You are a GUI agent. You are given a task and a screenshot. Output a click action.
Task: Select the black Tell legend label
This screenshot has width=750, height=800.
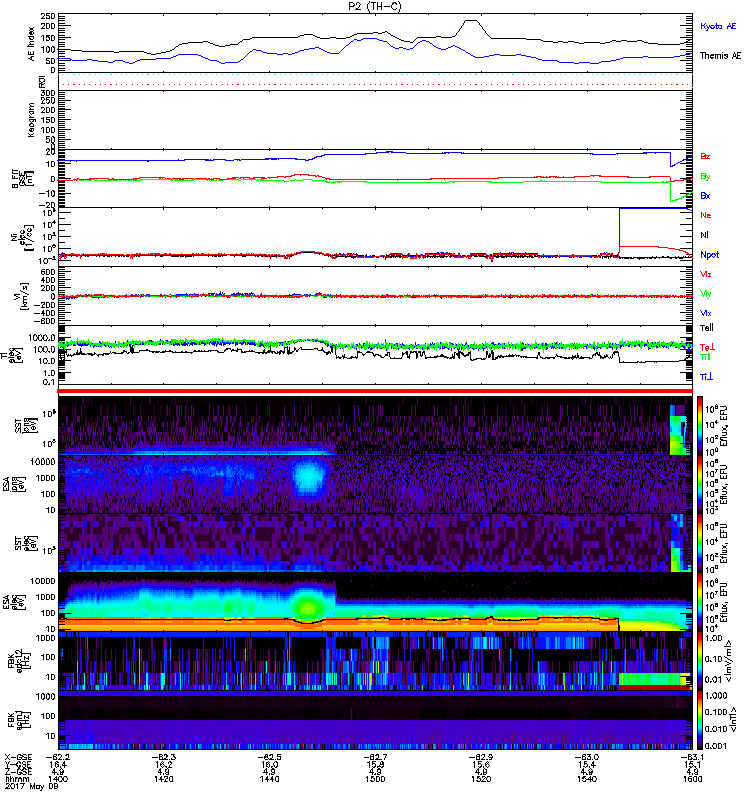click(707, 328)
